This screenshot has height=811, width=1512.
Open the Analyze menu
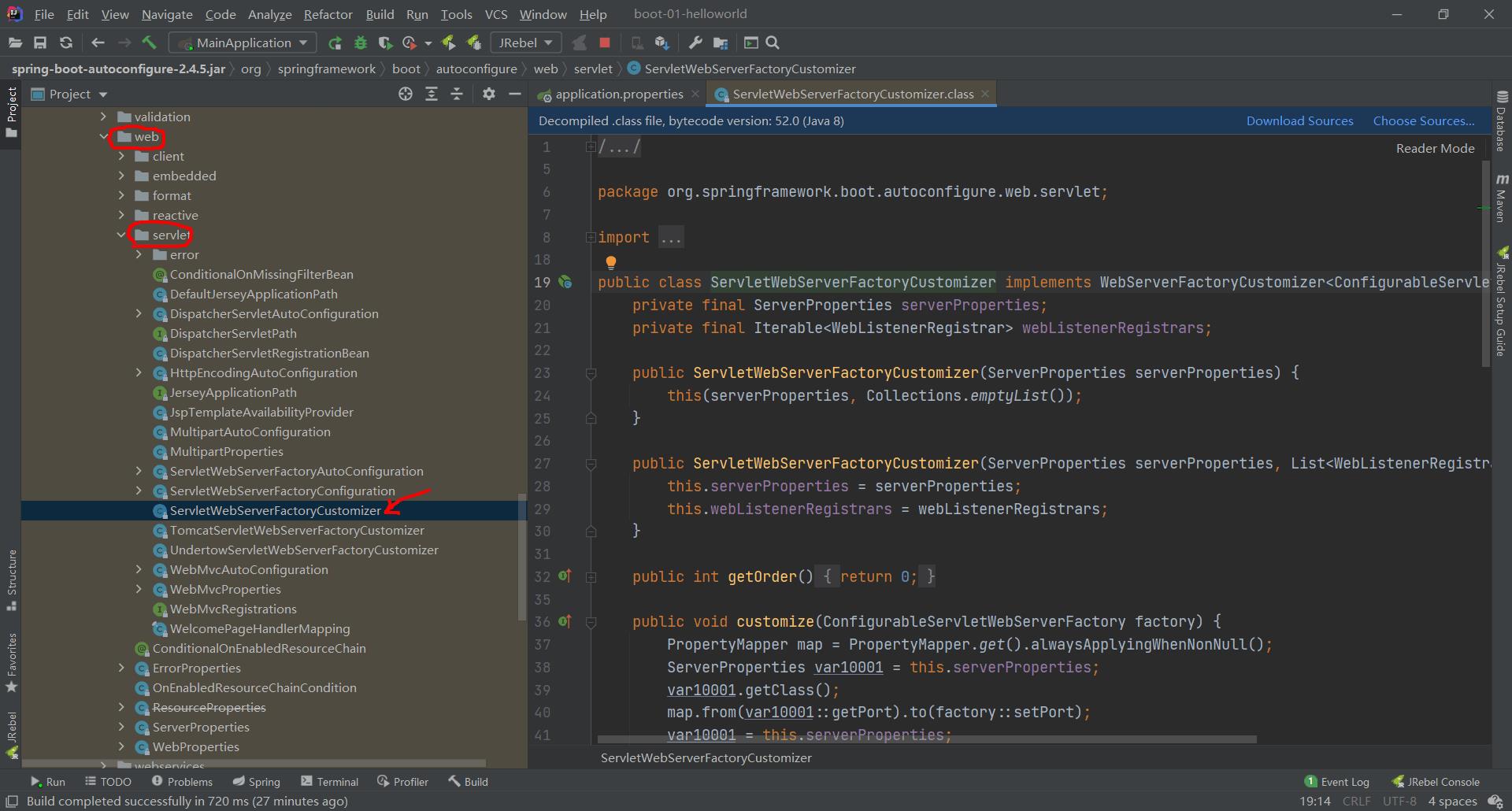(269, 14)
